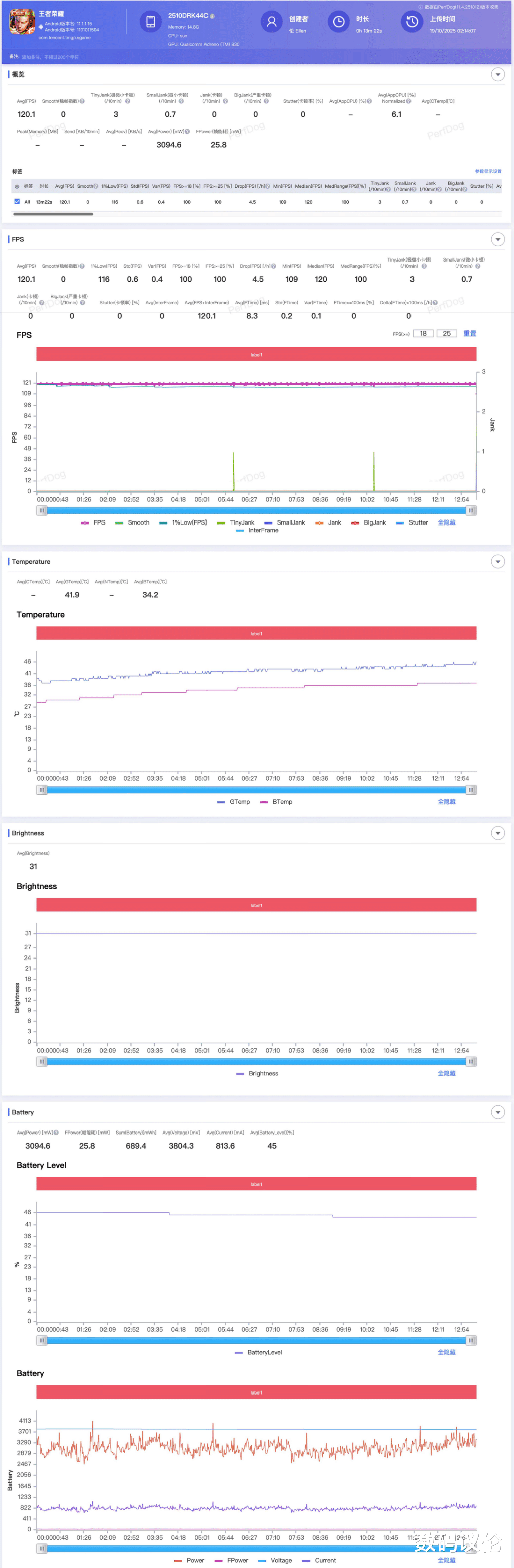The width and height of the screenshot is (514, 1568).
Task: Click the FPS threshold field showing 18
Action: (x=423, y=333)
